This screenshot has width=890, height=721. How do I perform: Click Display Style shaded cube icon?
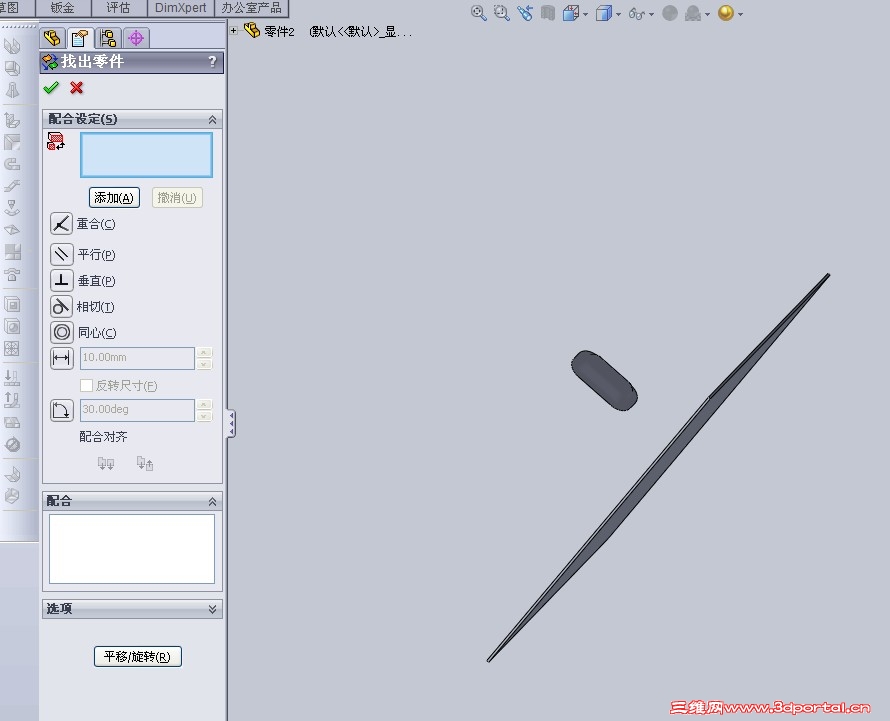pos(603,13)
